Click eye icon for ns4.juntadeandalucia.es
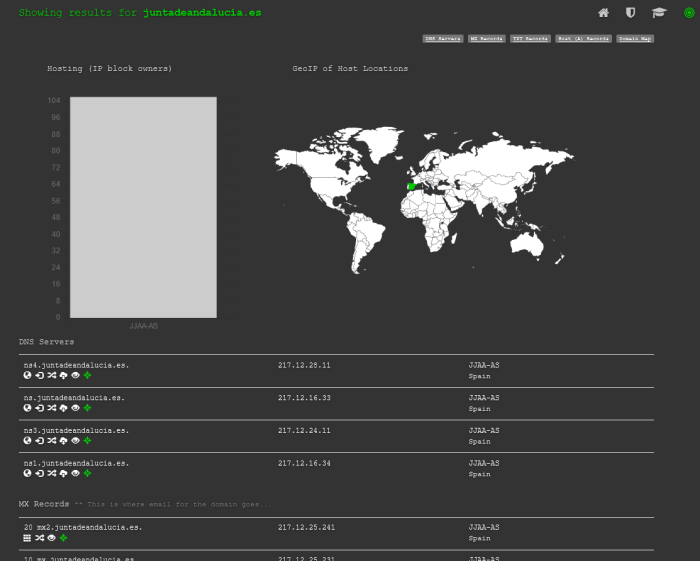 click(75, 375)
